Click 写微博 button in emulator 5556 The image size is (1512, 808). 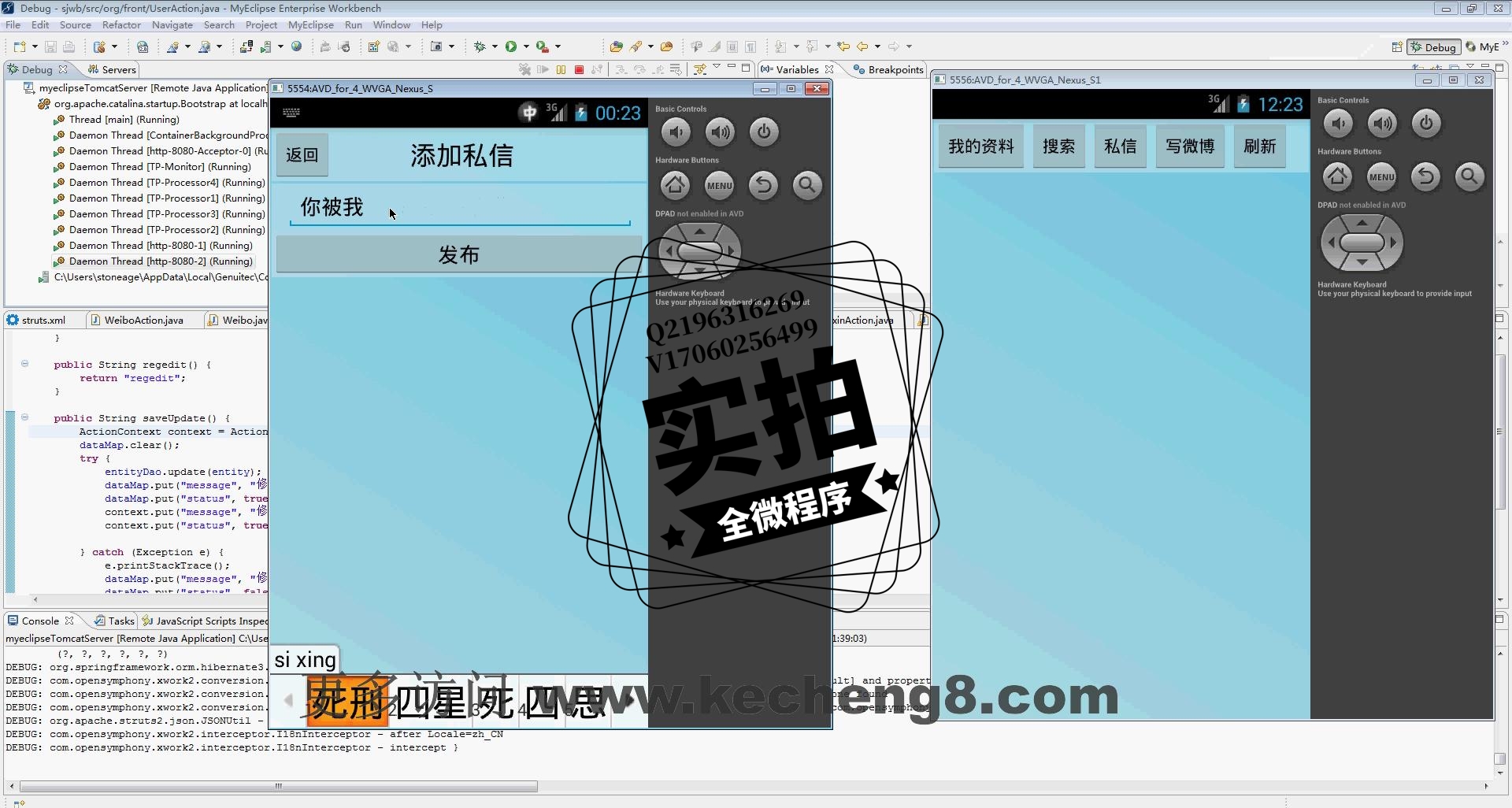click(x=1190, y=146)
